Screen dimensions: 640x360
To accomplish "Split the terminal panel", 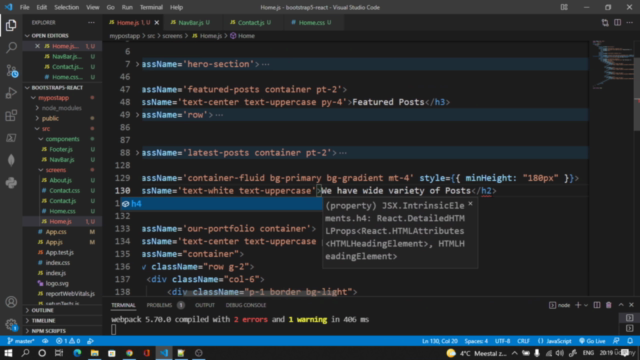I will coord(597,305).
